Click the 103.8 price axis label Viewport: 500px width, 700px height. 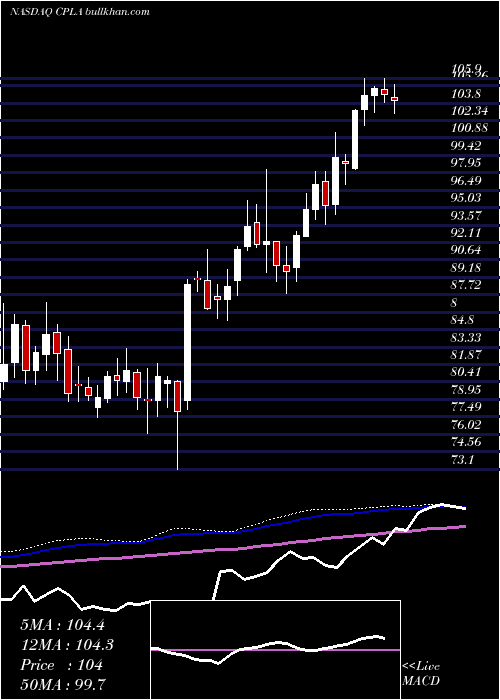click(x=466, y=94)
